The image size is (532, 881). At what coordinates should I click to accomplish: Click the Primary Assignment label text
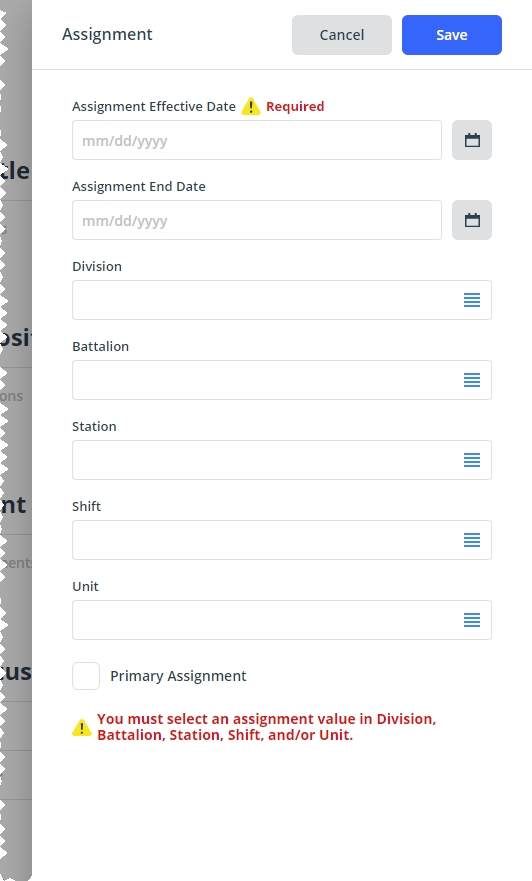click(178, 676)
